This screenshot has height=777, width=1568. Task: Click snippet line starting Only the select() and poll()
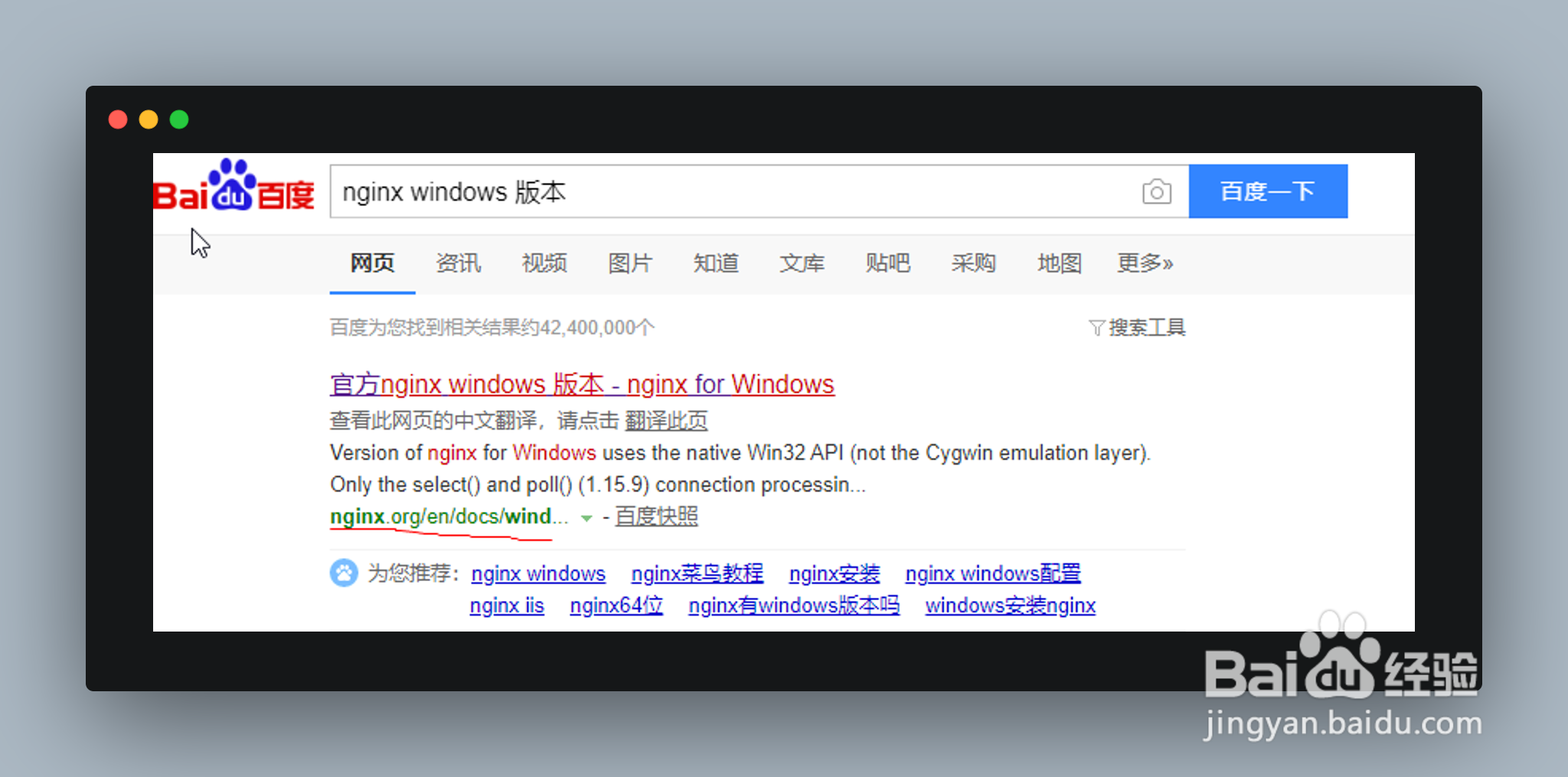(x=598, y=485)
